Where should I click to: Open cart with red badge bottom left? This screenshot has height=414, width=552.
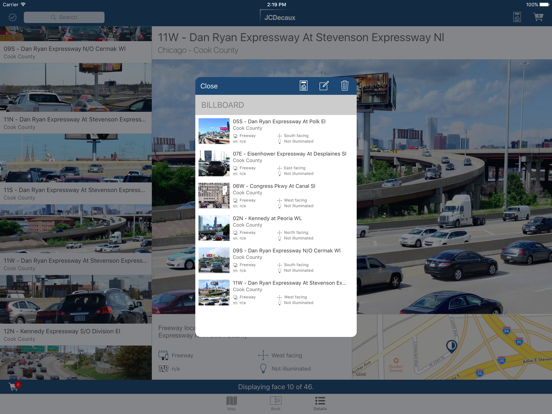coord(14,386)
